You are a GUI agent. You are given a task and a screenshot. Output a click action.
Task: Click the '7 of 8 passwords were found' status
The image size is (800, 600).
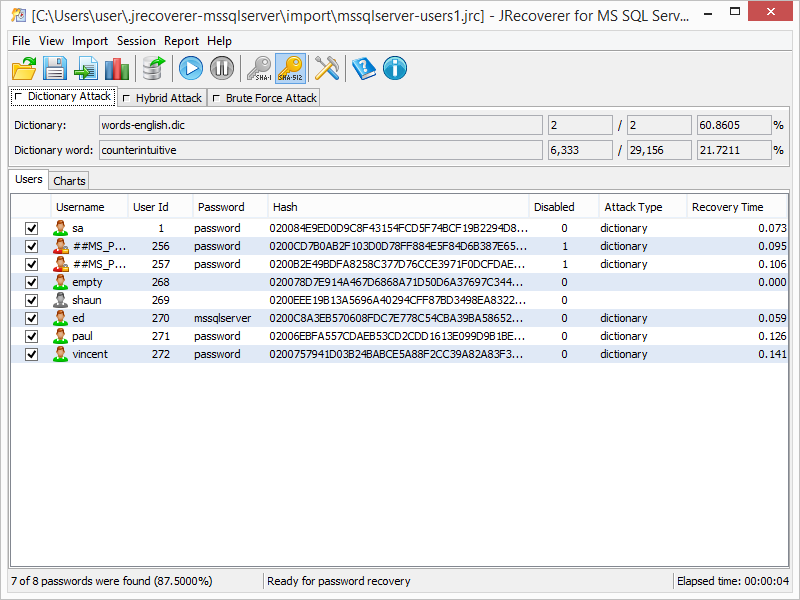pyautogui.click(x=112, y=581)
